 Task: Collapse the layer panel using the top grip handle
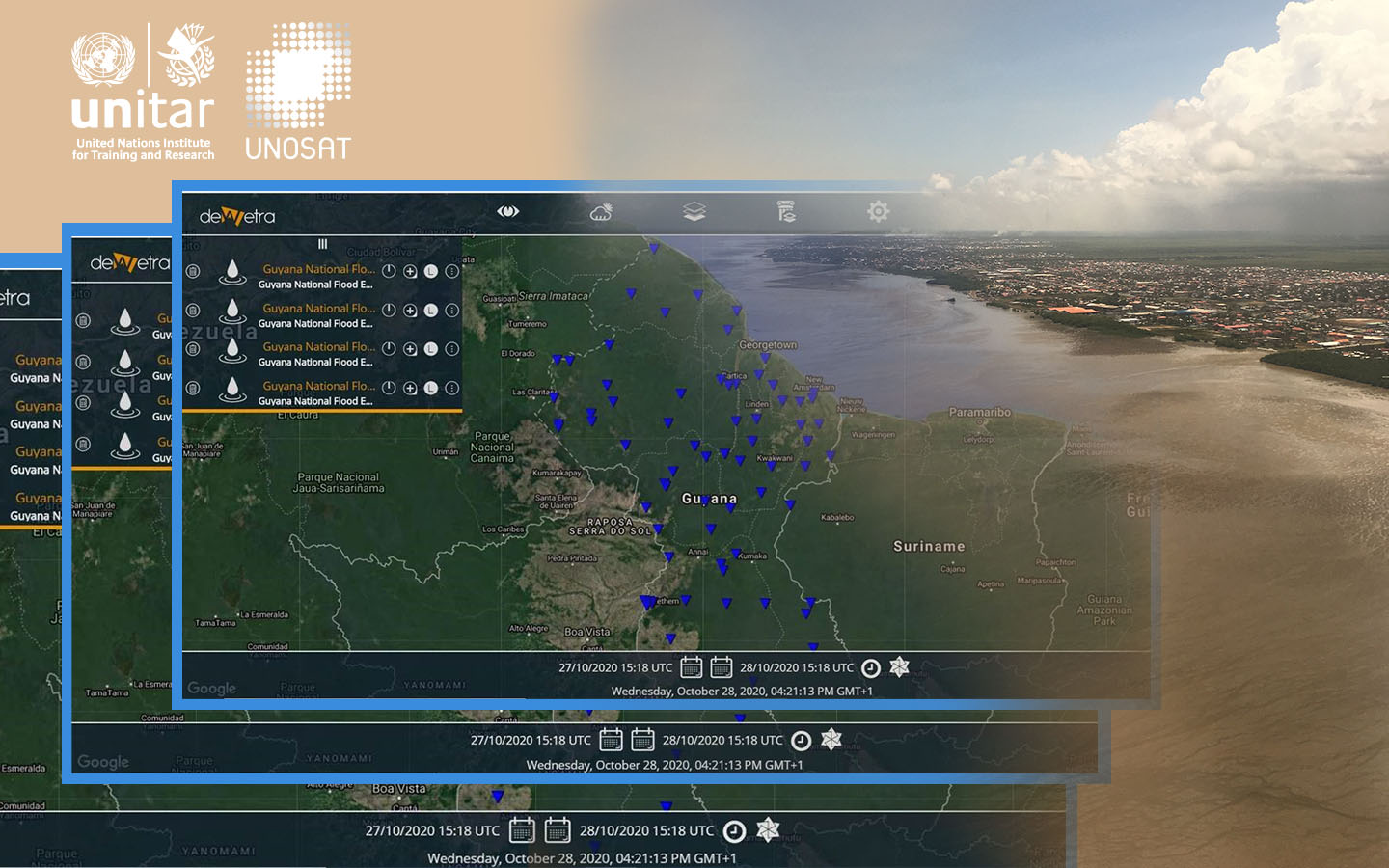(x=322, y=245)
